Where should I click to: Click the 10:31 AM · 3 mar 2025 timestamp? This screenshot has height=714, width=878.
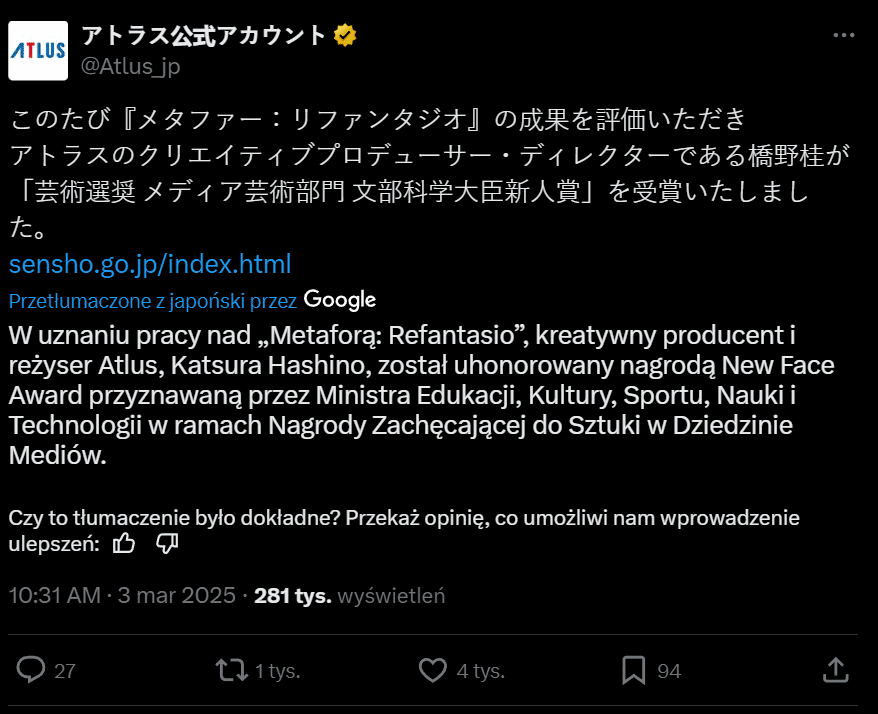(122, 596)
